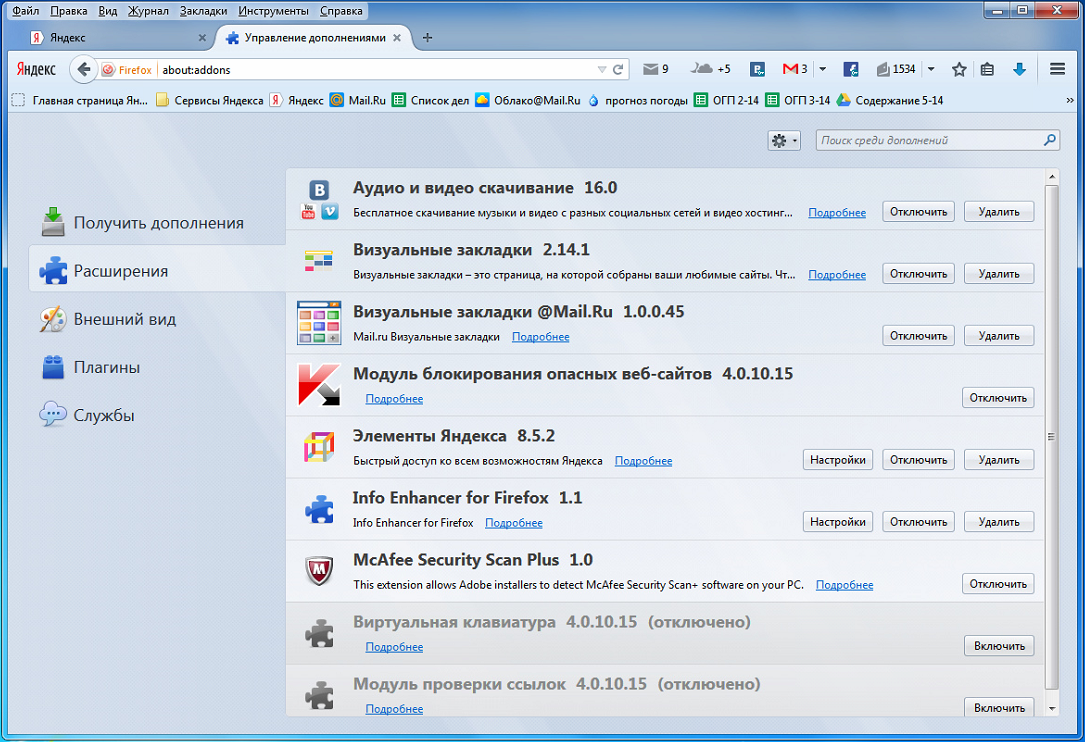1085x742 pixels.
Task: Enable Виртуальная клавиатура extension
Action: [x=999, y=646]
